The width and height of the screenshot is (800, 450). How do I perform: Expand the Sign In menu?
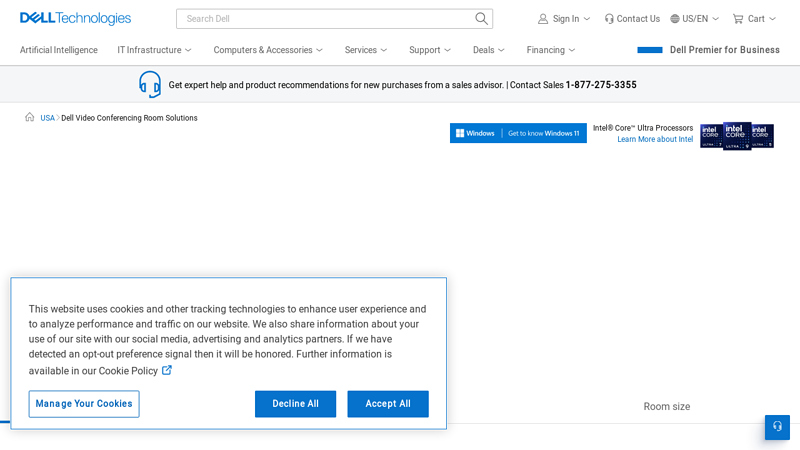point(564,19)
